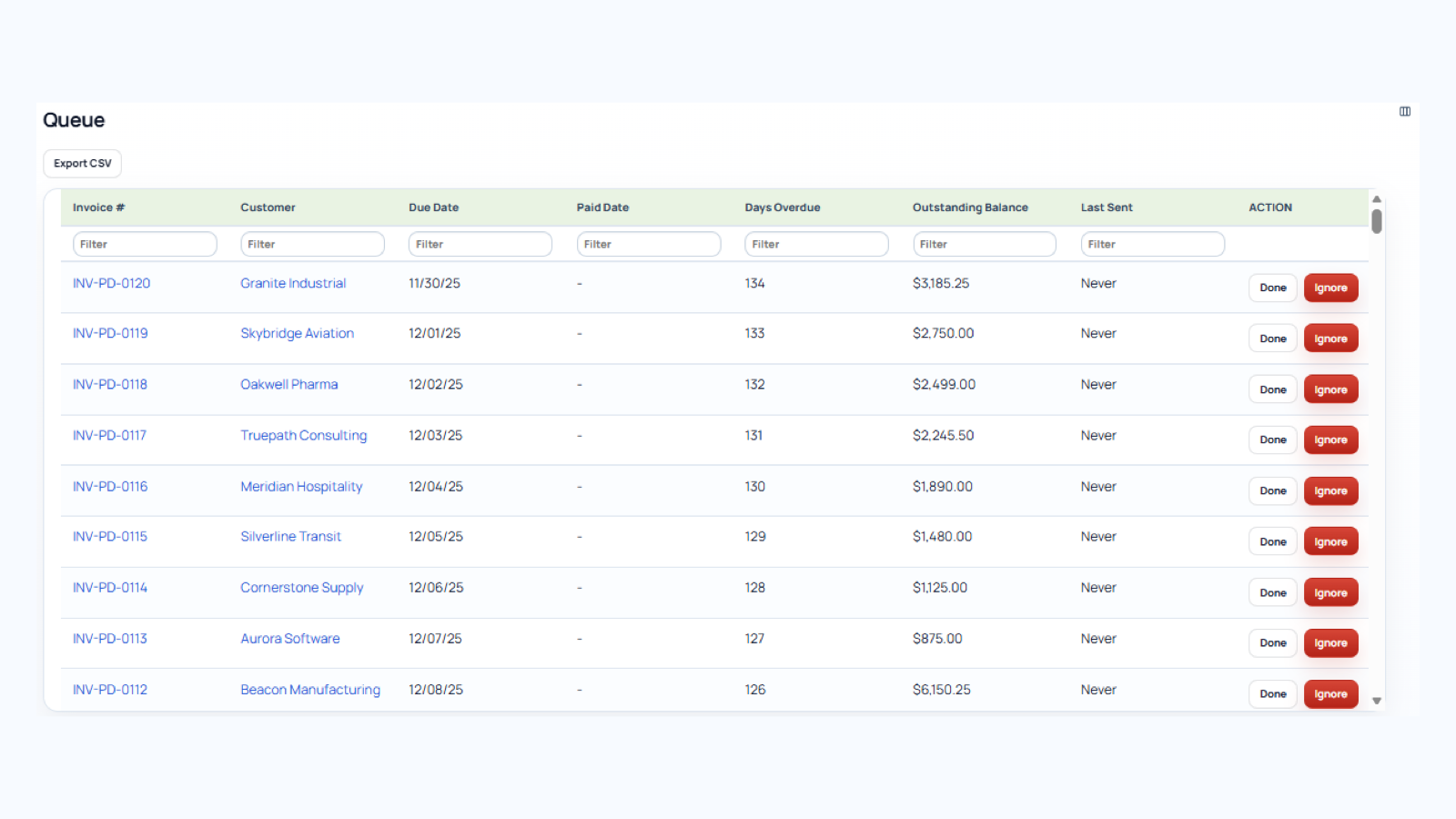This screenshot has width=1456, height=819.
Task: Focus the Days Overdue filter field
Action: coord(816,244)
